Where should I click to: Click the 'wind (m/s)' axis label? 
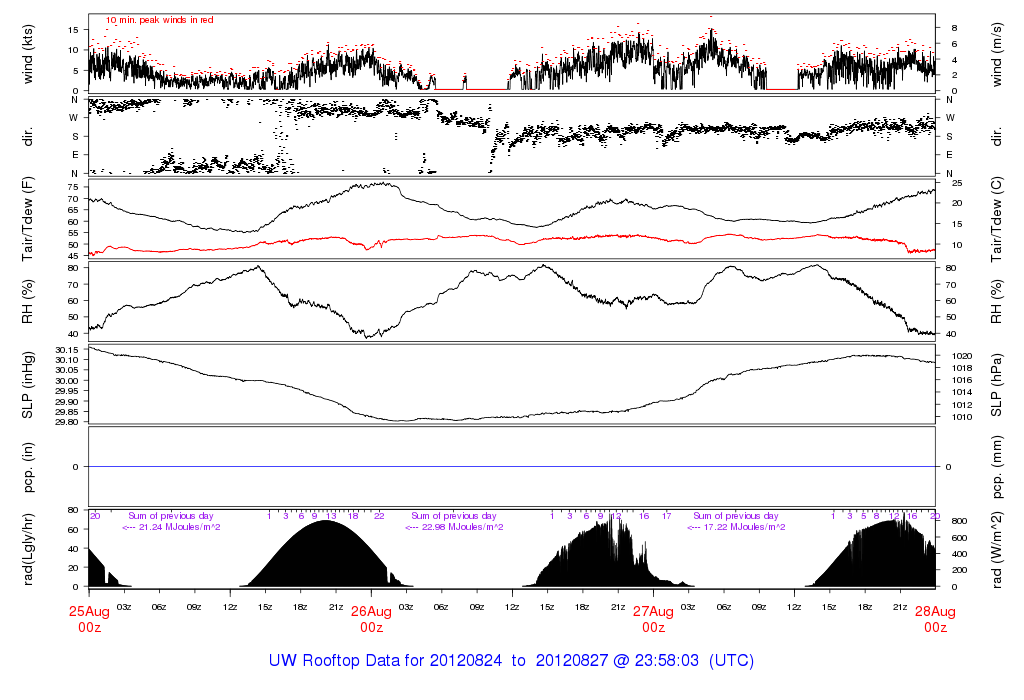pos(996,54)
